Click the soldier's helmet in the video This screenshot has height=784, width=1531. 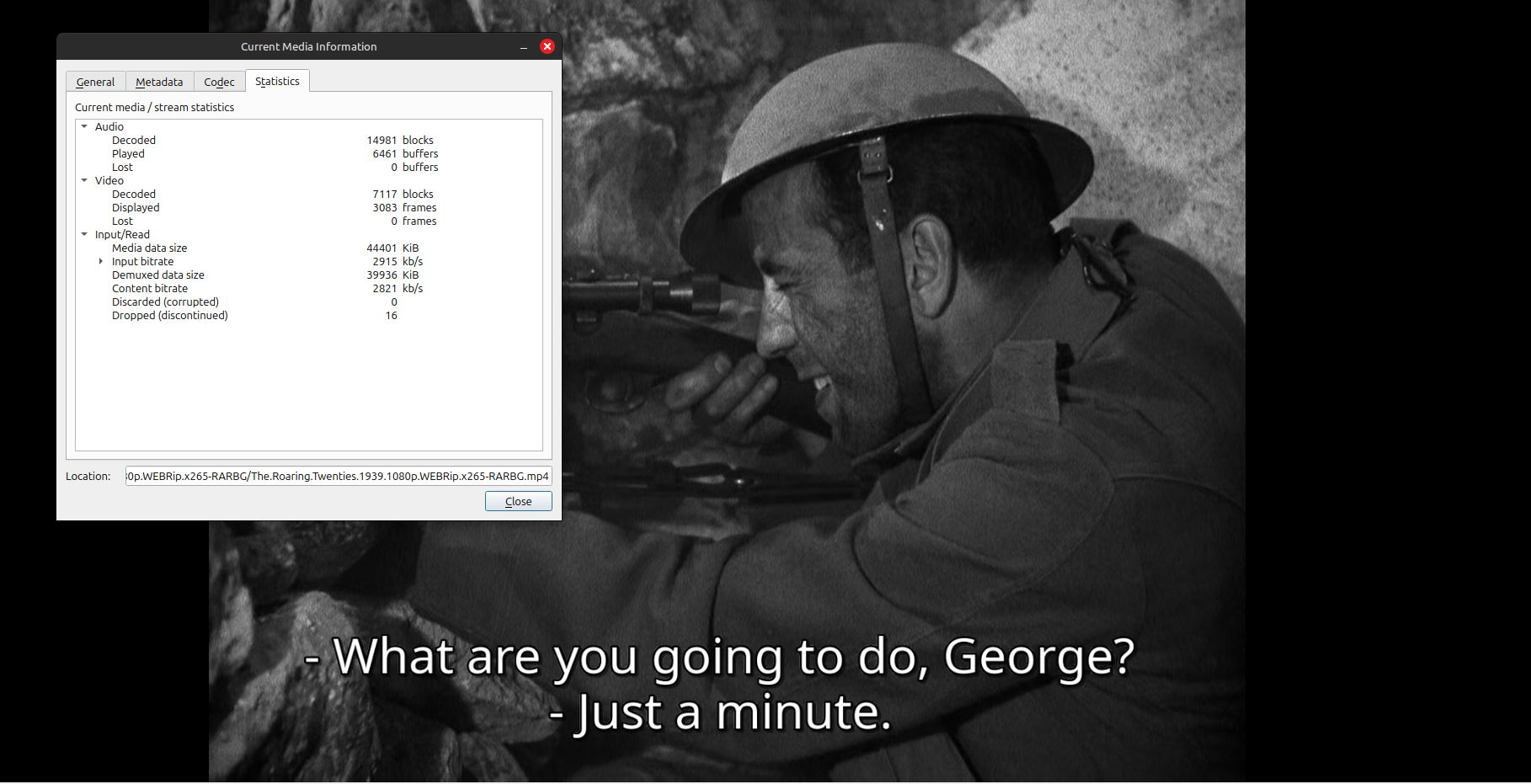(886, 152)
